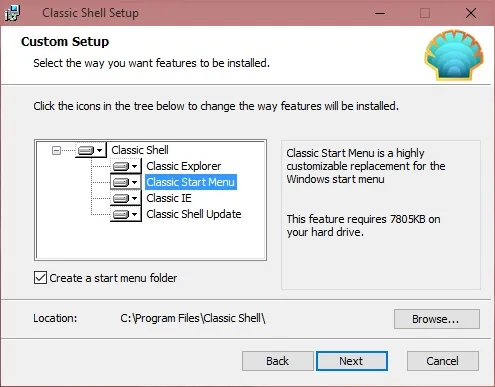Select Classic Shell Update in feature tree

point(194,214)
